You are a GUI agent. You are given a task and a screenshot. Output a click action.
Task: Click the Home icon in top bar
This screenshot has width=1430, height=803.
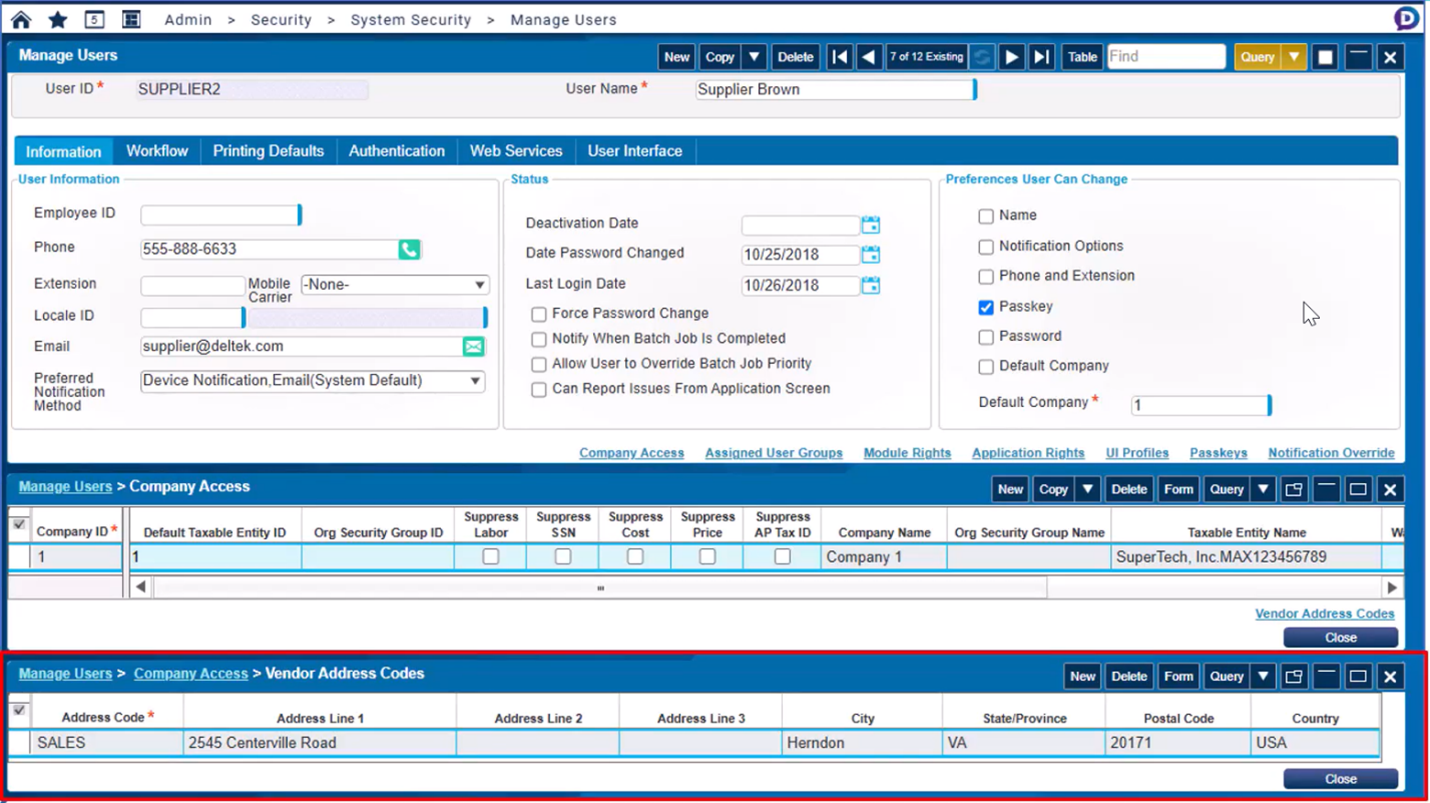click(x=21, y=19)
